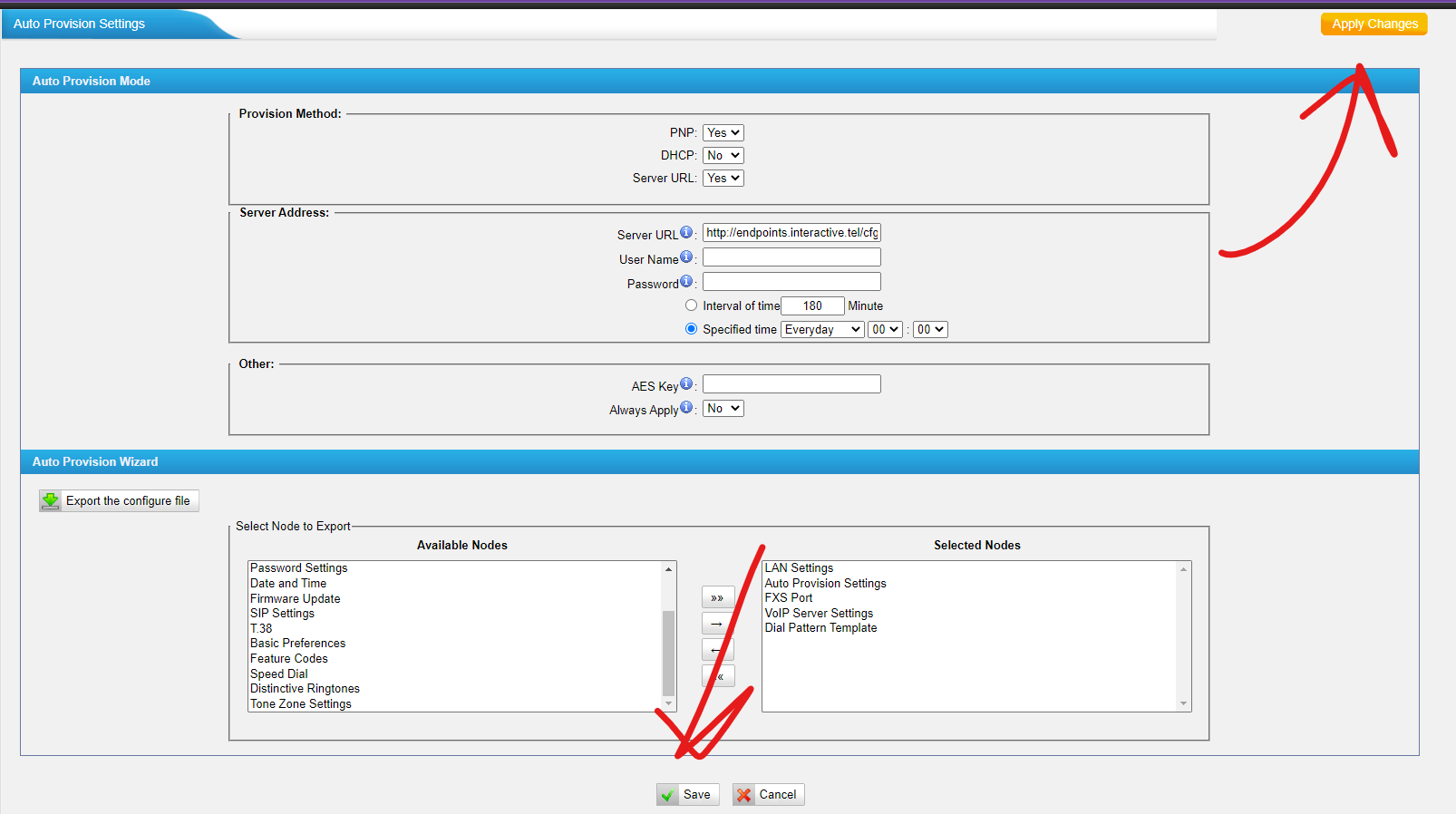Click the Cancel button
1456x814 pixels.
click(769, 795)
